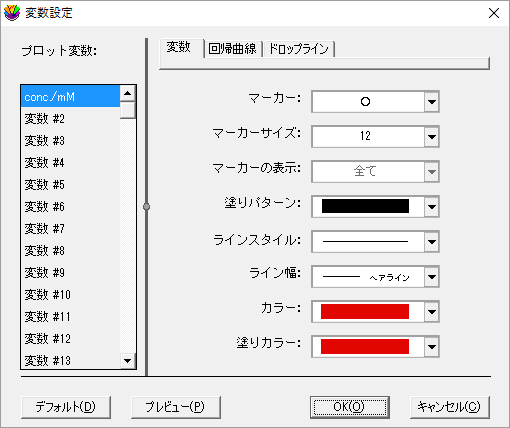Screen dimensions: 510x428
Task: Select 変数 #2 in the list
Action: pyautogui.click(x=70, y=119)
